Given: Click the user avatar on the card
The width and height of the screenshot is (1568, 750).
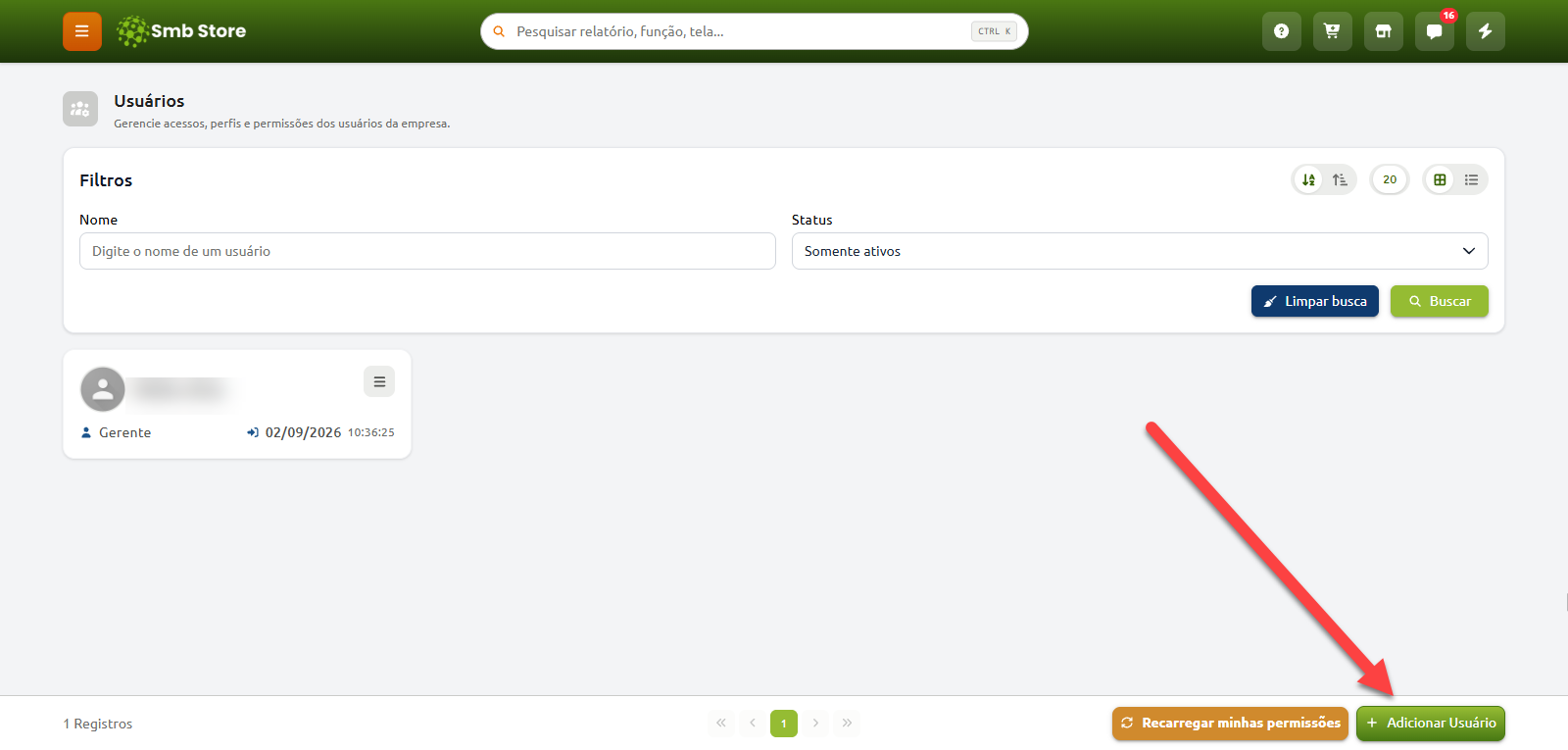Looking at the screenshot, I should tap(103, 389).
